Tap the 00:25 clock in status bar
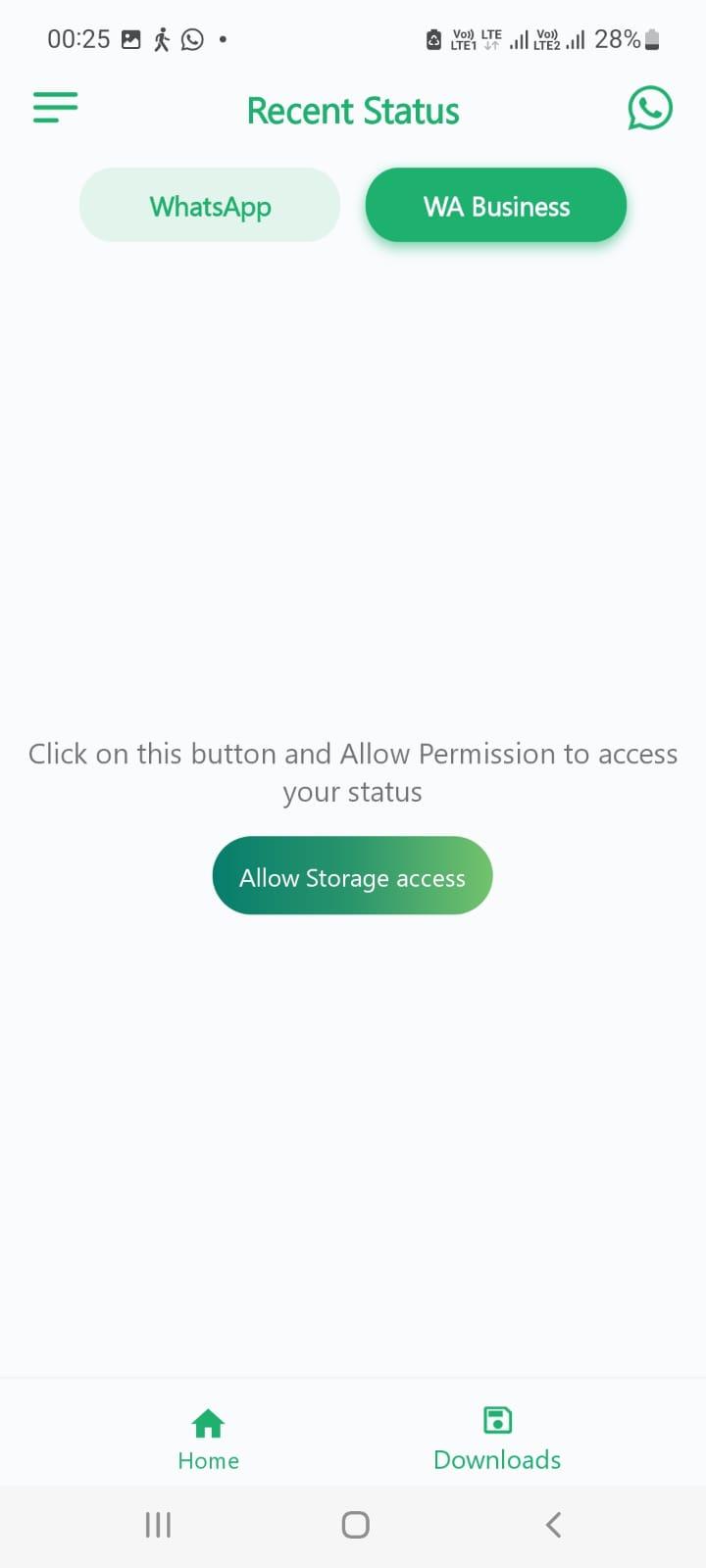Viewport: 706px width, 1568px height. [78, 39]
